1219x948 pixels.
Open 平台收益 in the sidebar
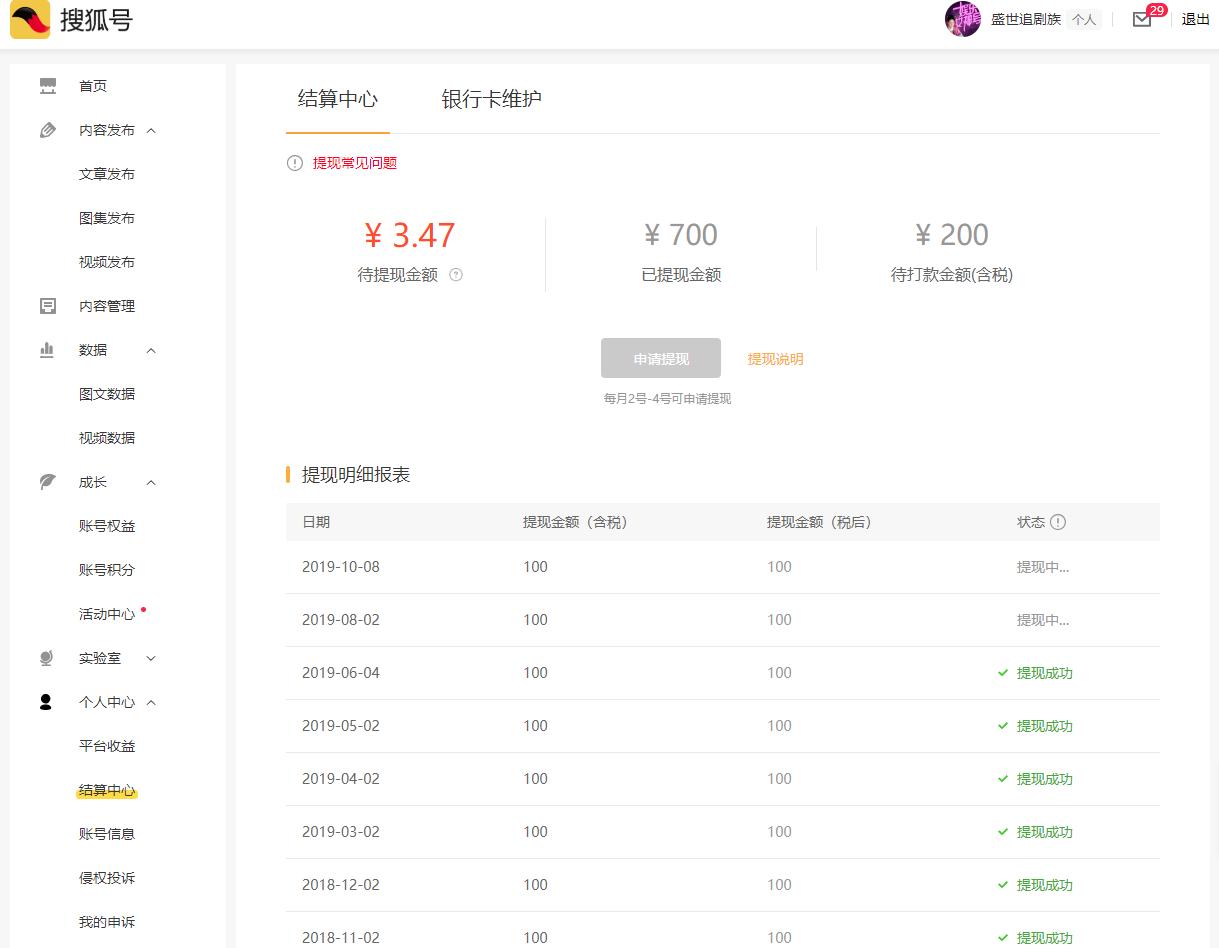click(107, 746)
